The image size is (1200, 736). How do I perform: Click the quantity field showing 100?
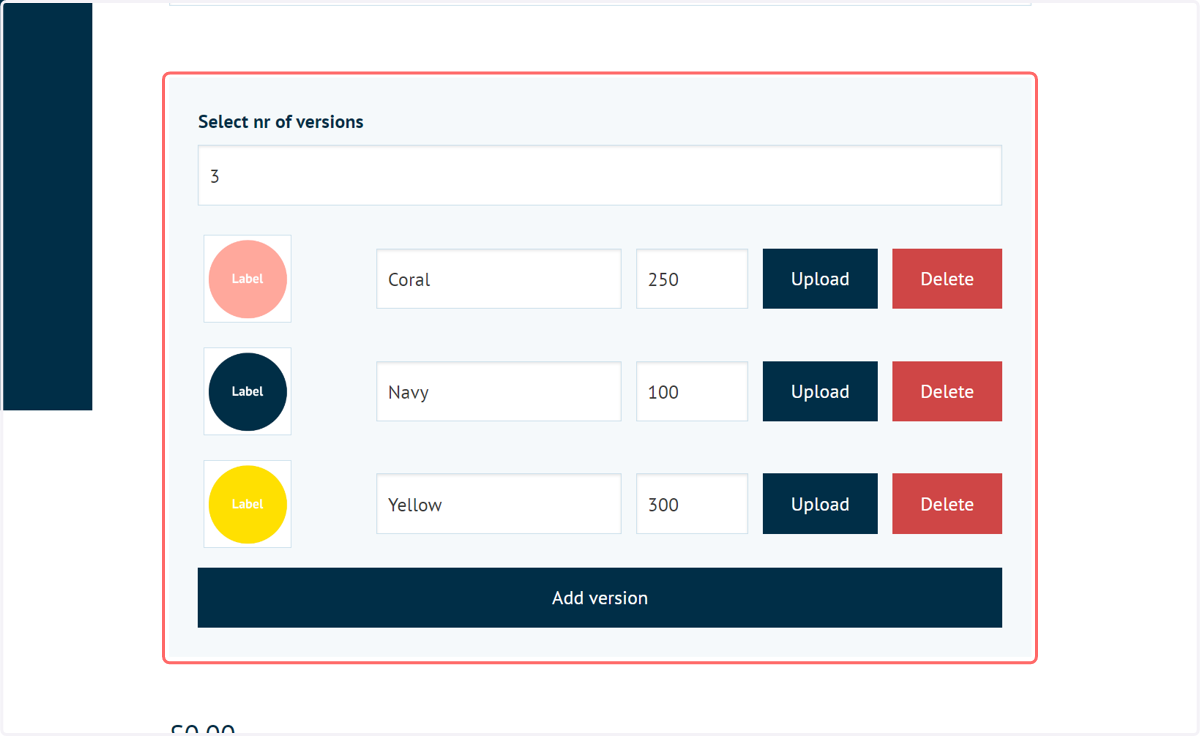pos(692,392)
